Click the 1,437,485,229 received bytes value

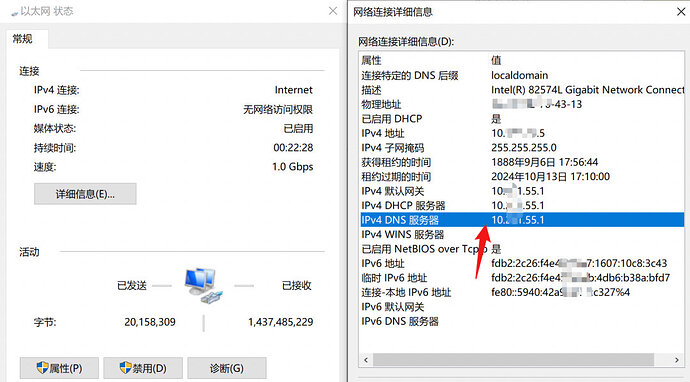coord(281,322)
